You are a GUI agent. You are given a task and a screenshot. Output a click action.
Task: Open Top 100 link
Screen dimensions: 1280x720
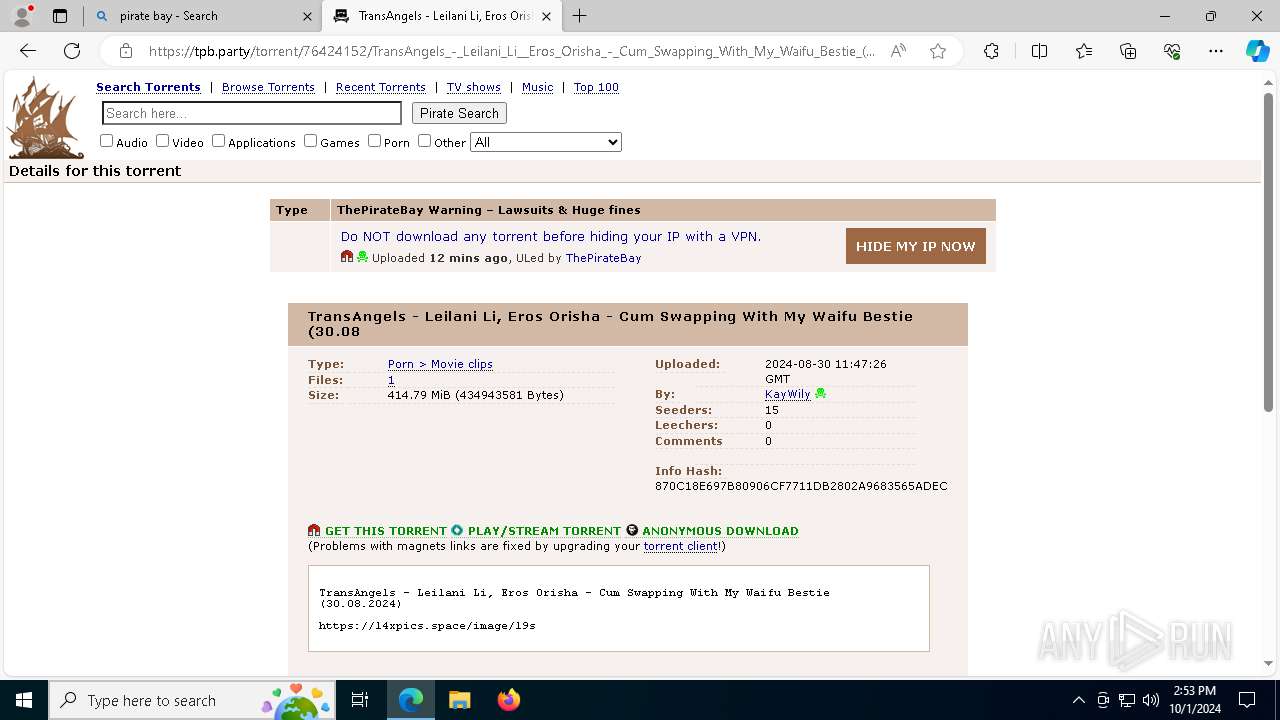point(596,87)
